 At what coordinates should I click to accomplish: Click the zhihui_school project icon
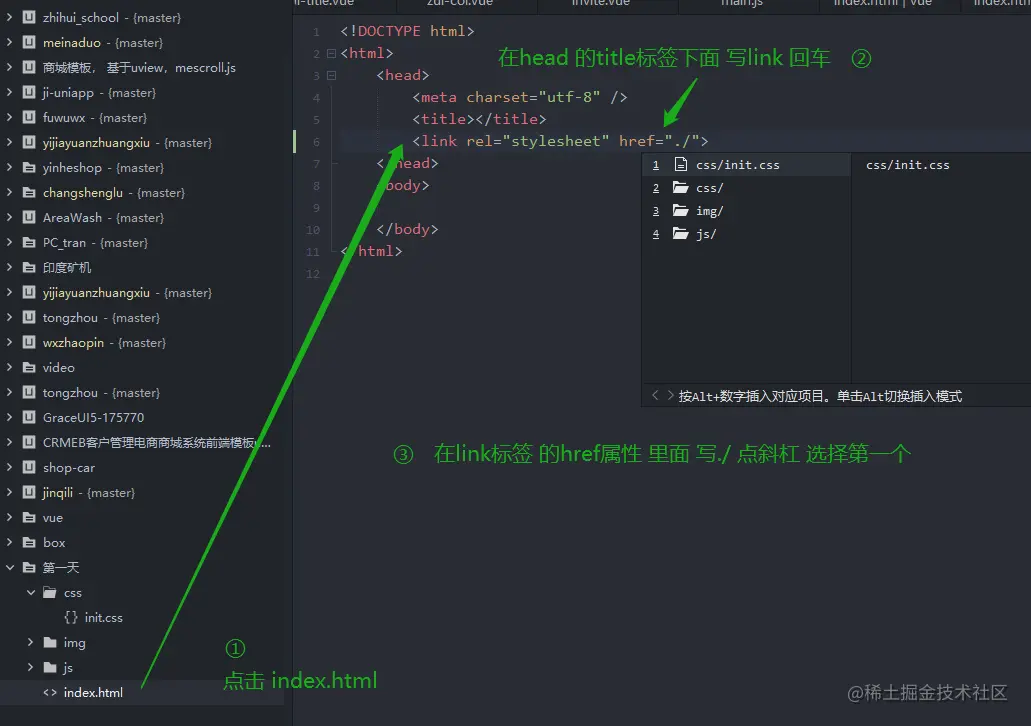(x=29, y=17)
